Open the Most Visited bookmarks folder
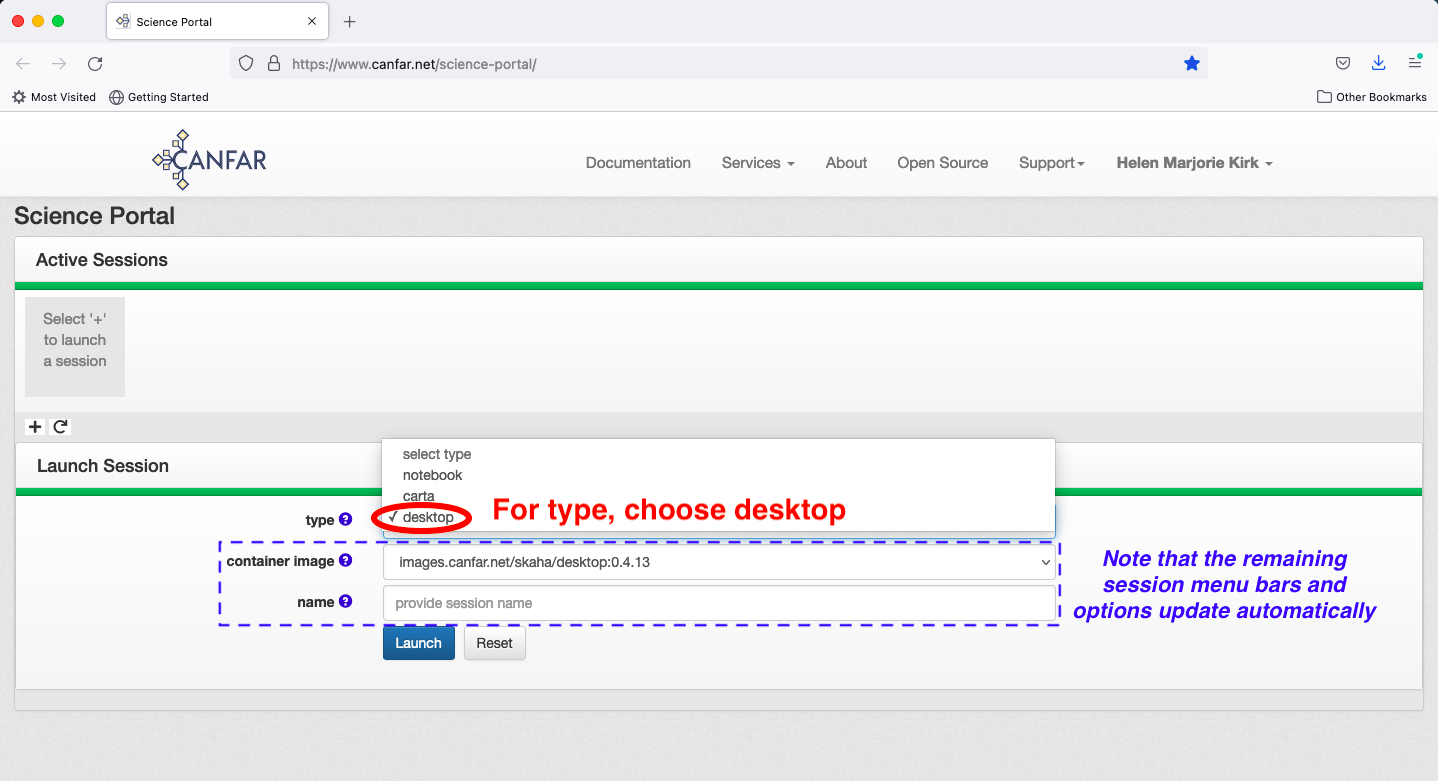The height and width of the screenshot is (781, 1438). pos(54,97)
